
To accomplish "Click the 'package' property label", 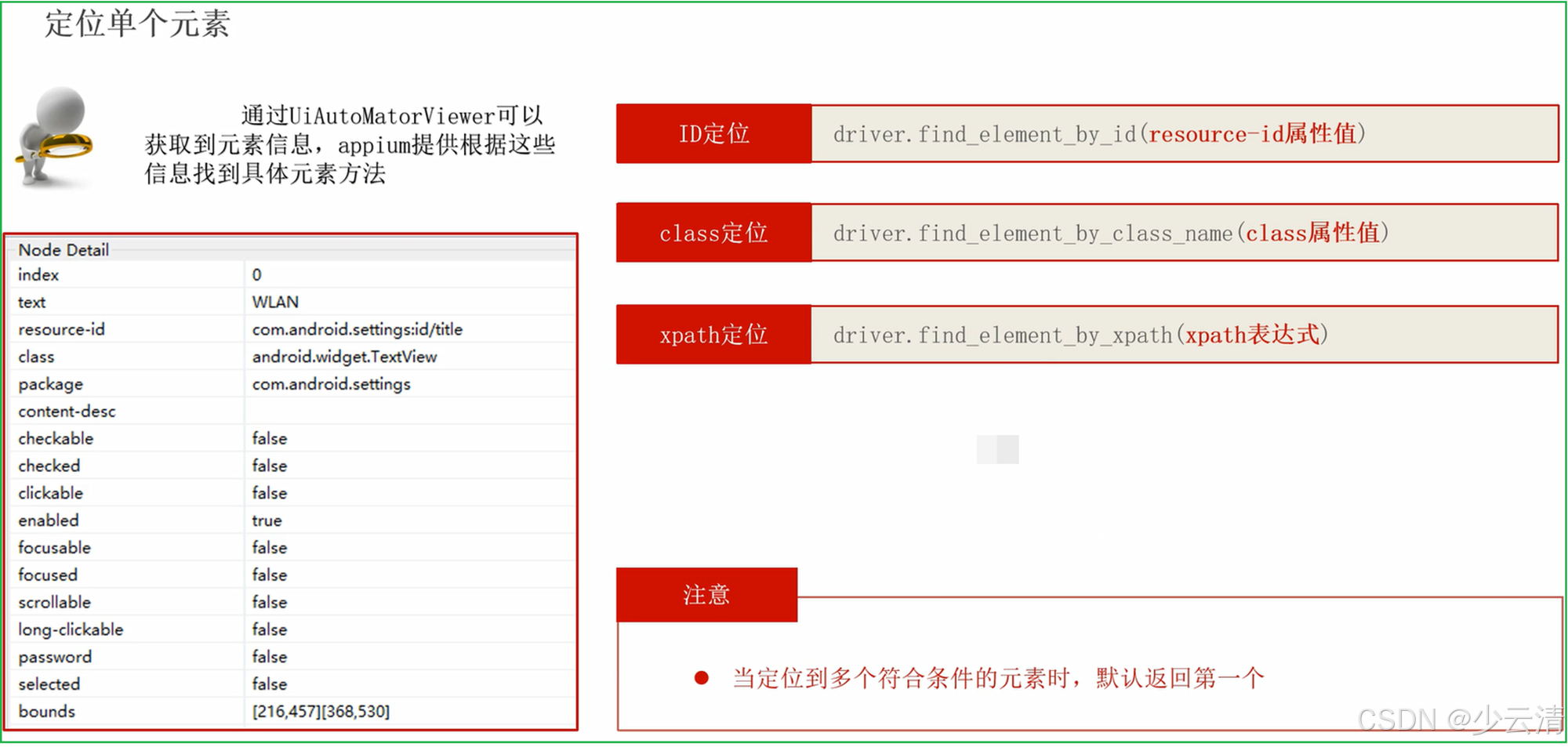I will tap(50, 385).
